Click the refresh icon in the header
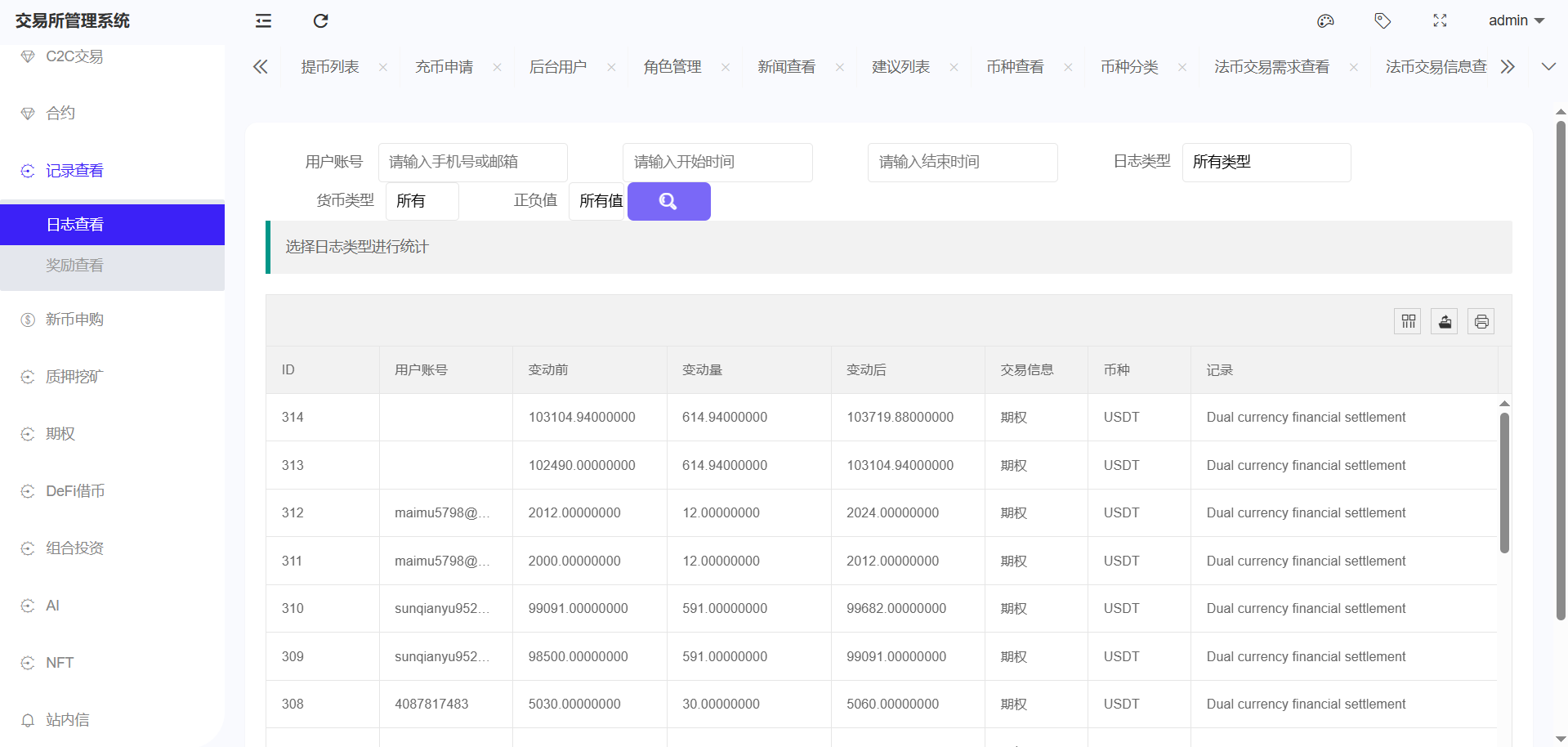This screenshot has height=747, width=1568. coord(320,21)
